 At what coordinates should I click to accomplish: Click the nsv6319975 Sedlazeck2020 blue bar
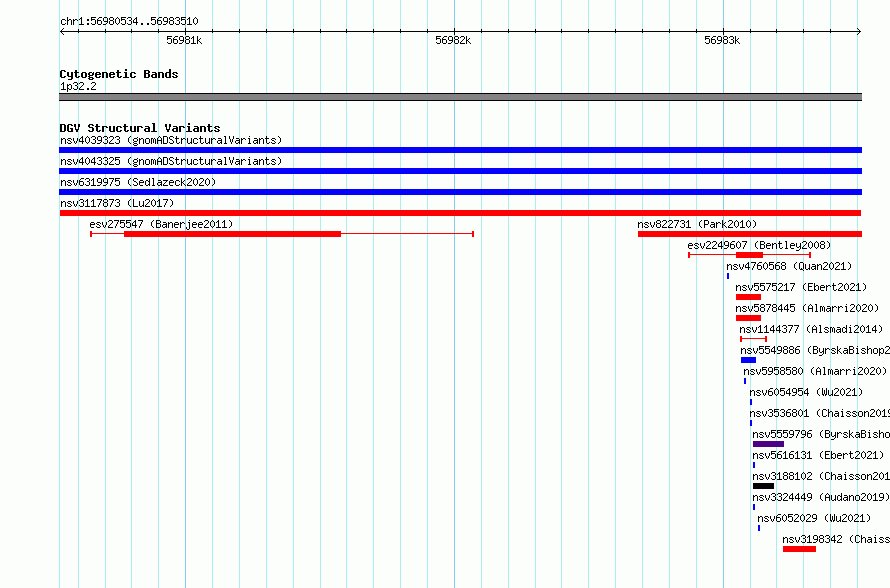coord(460,192)
